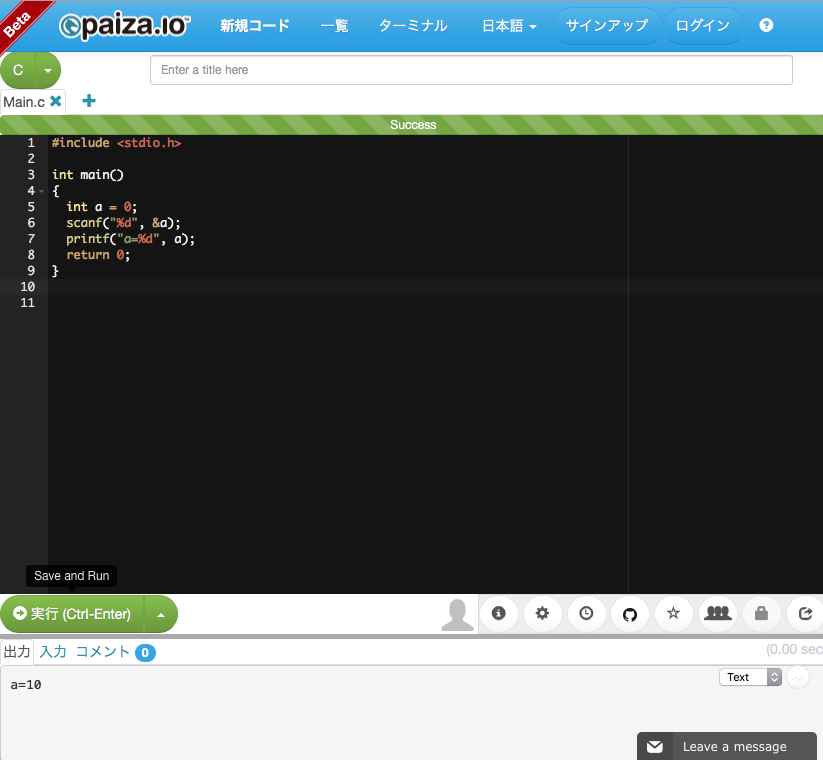Open the language selection dropdown 日本語
Screen dimensions: 823x760
tap(507, 25)
